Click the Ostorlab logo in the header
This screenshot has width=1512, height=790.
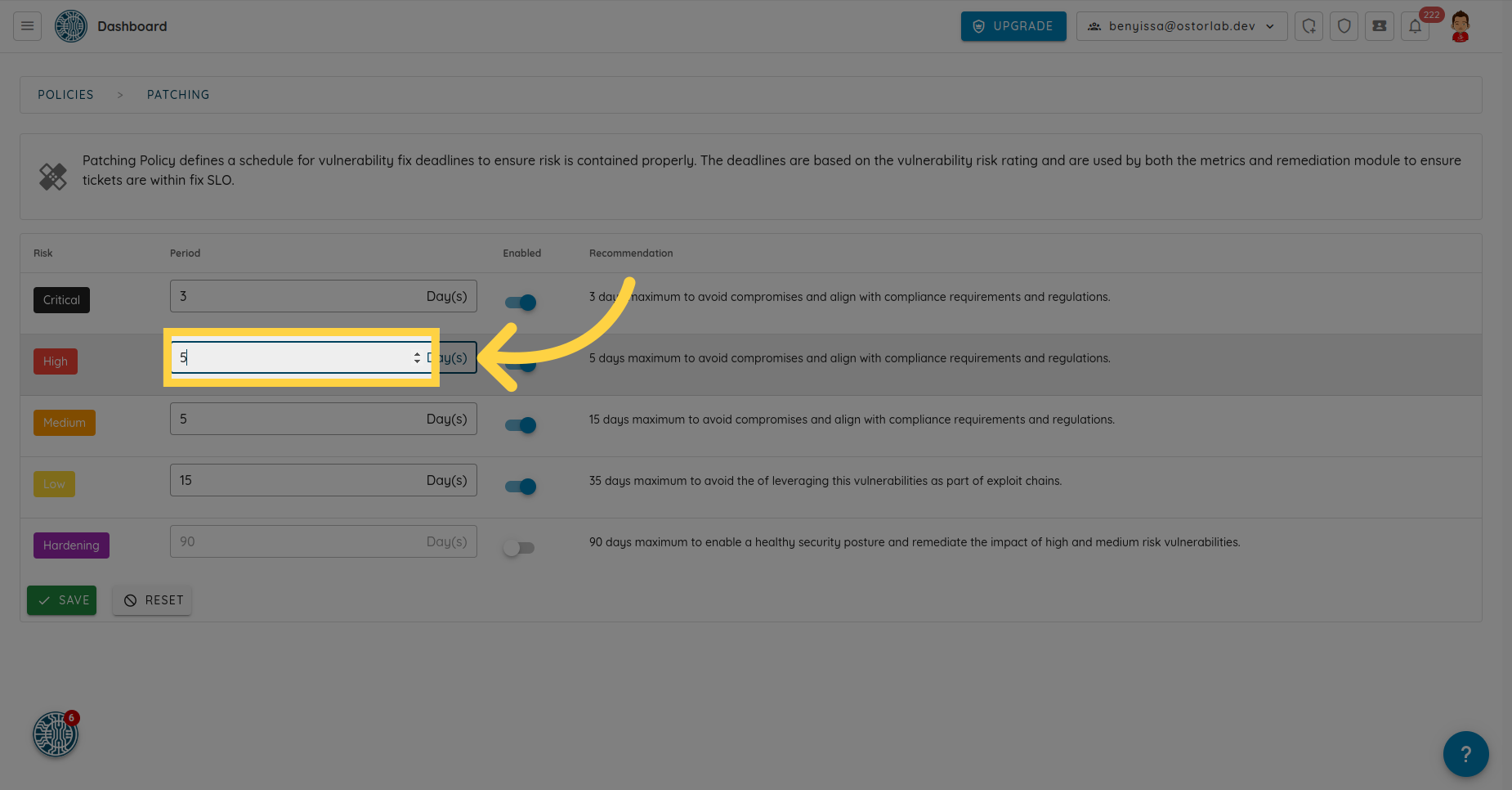[71, 26]
